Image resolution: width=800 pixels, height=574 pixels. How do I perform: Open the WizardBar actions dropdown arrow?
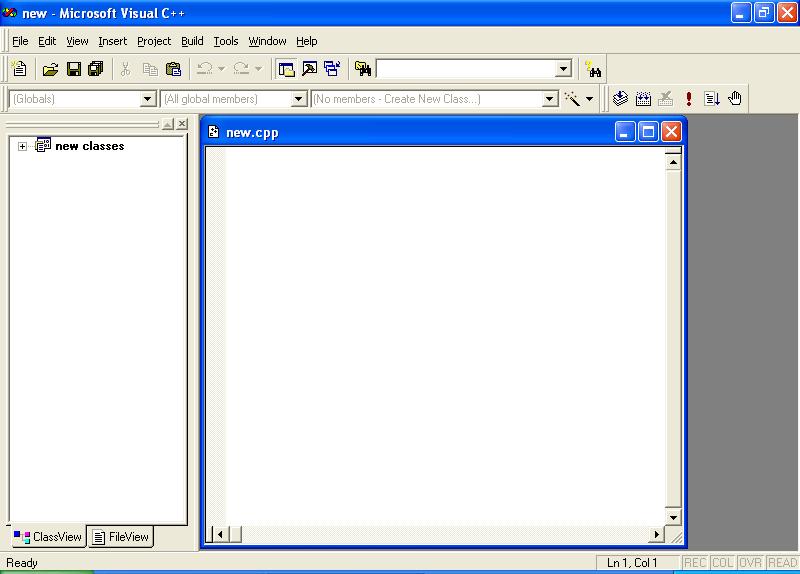(x=589, y=99)
